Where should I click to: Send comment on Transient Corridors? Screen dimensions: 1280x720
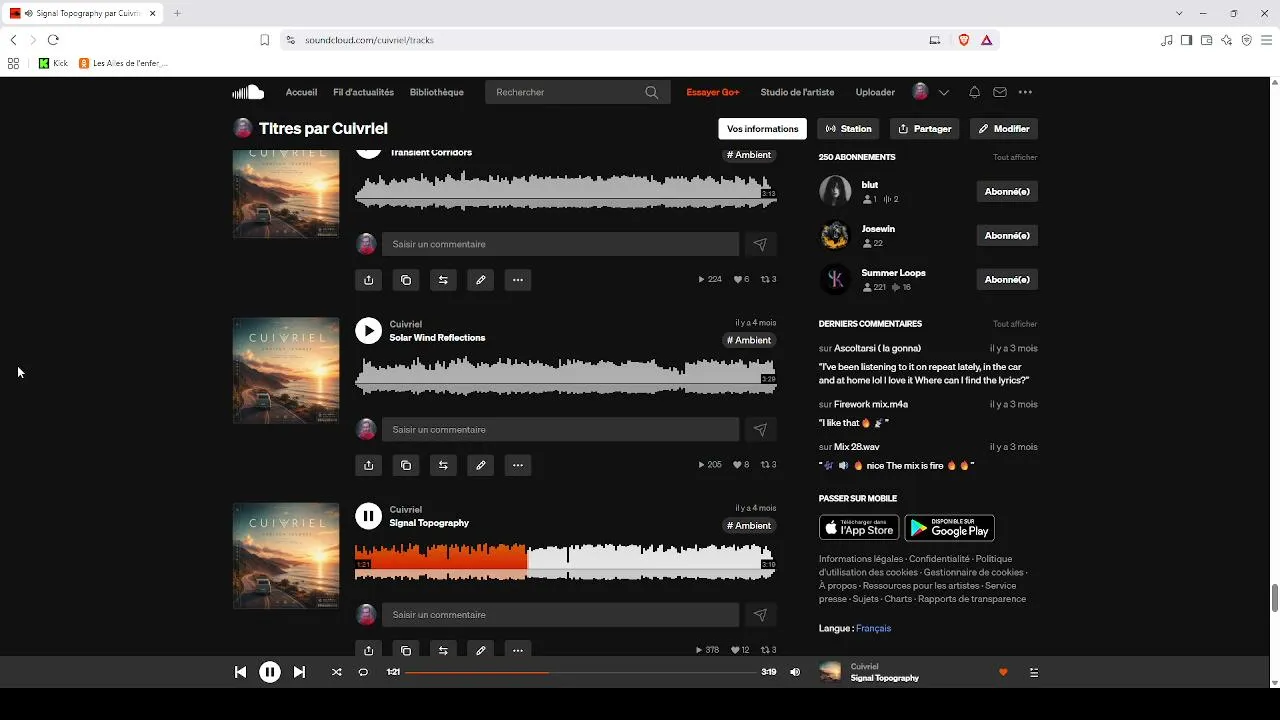click(x=760, y=244)
